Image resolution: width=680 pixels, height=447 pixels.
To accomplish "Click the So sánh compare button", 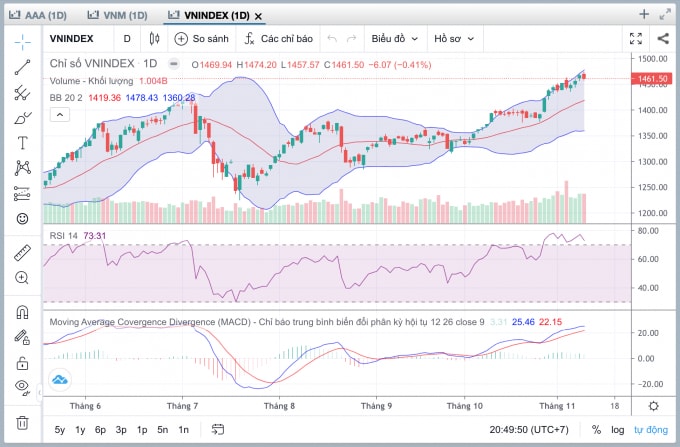I will pyautogui.click(x=202, y=39).
